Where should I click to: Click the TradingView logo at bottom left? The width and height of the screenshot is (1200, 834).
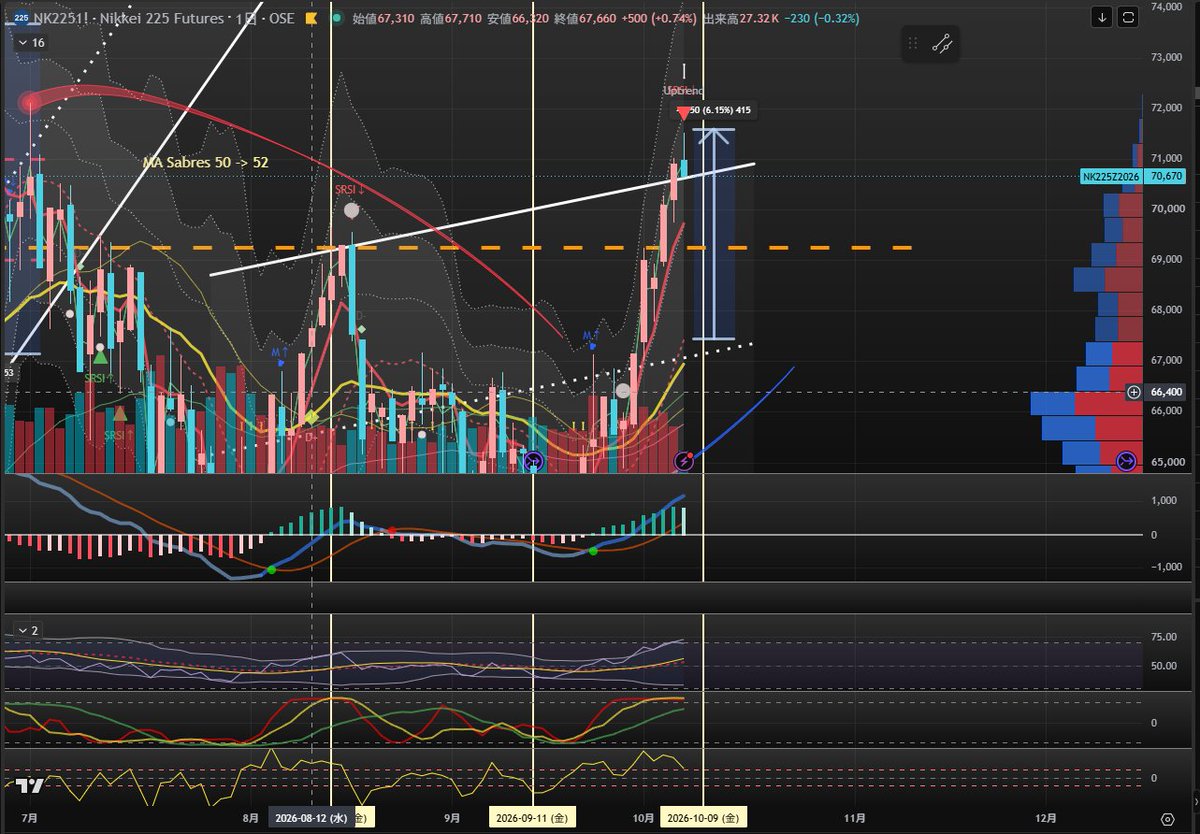(29, 786)
